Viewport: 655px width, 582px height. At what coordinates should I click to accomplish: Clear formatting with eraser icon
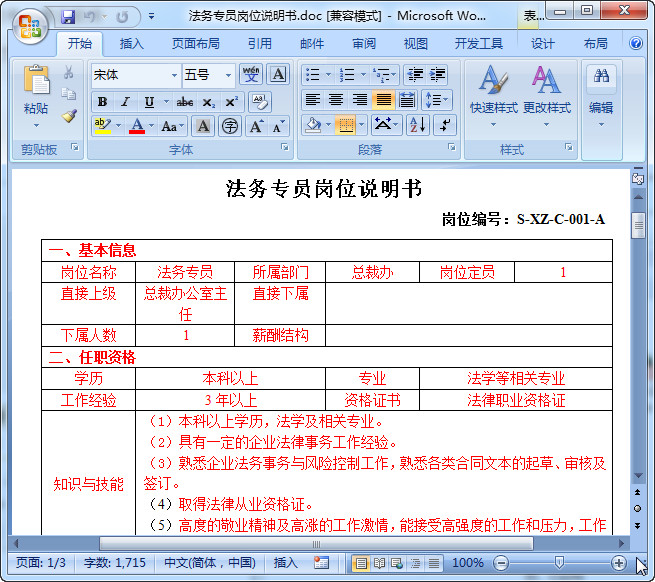pyautogui.click(x=260, y=102)
